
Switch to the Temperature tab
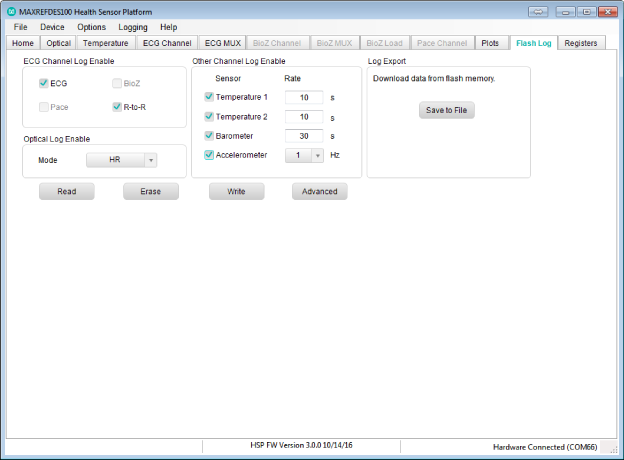coord(105,43)
